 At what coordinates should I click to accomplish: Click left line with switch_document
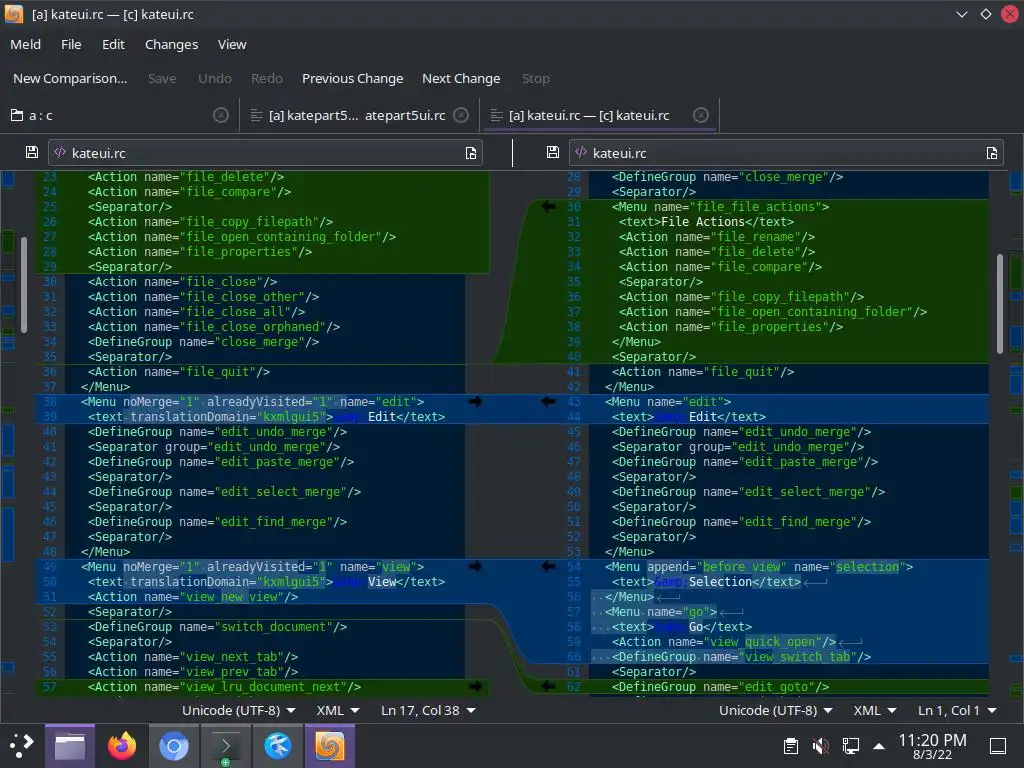217,627
